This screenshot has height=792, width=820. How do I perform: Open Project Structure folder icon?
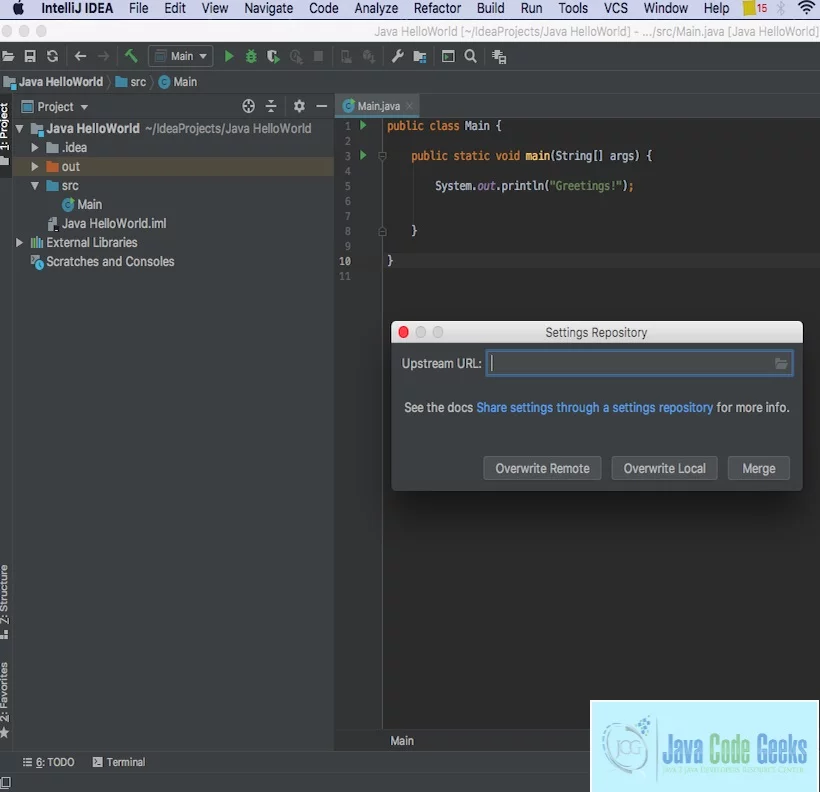point(420,56)
